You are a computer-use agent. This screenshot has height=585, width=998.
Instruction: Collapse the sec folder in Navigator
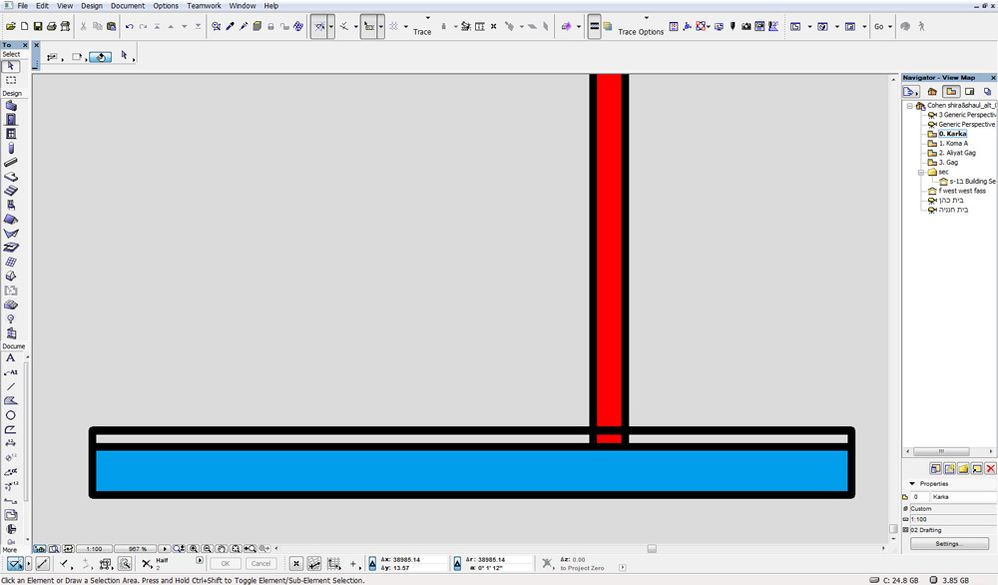click(920, 173)
